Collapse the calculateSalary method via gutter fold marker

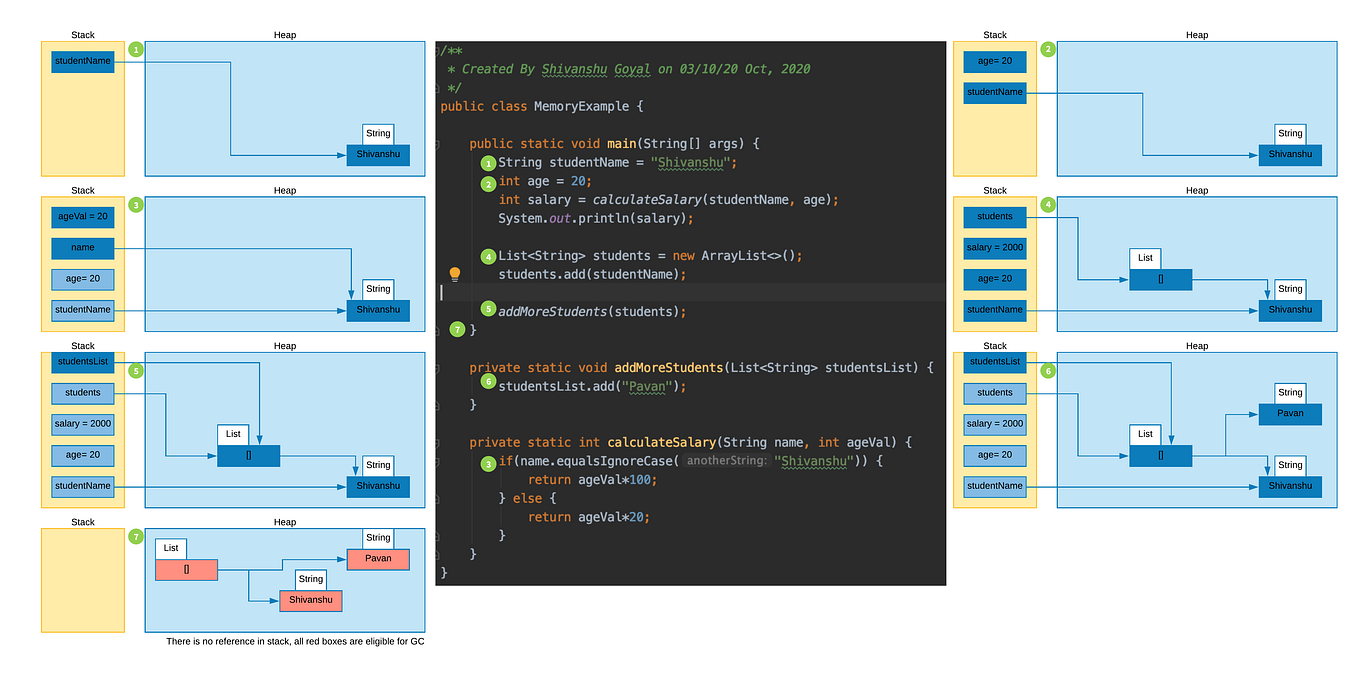(x=438, y=442)
